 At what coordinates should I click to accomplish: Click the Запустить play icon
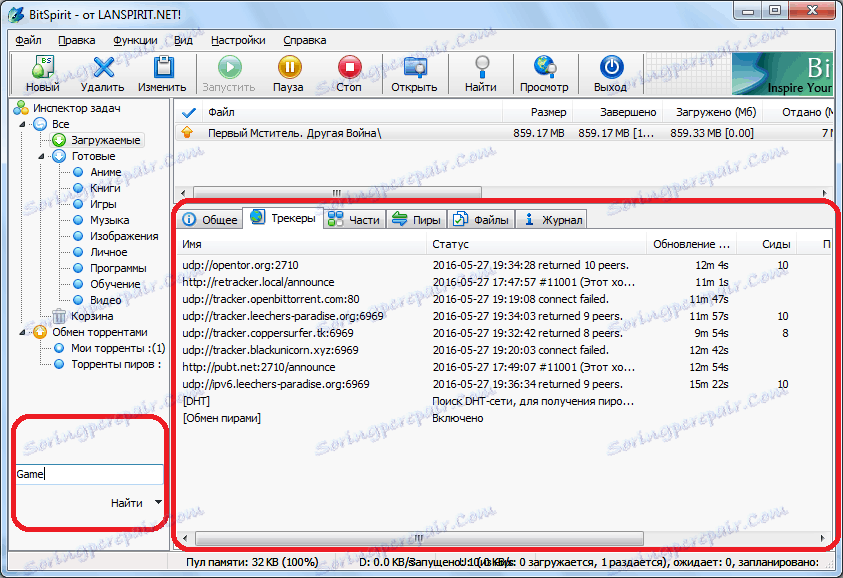[230, 68]
